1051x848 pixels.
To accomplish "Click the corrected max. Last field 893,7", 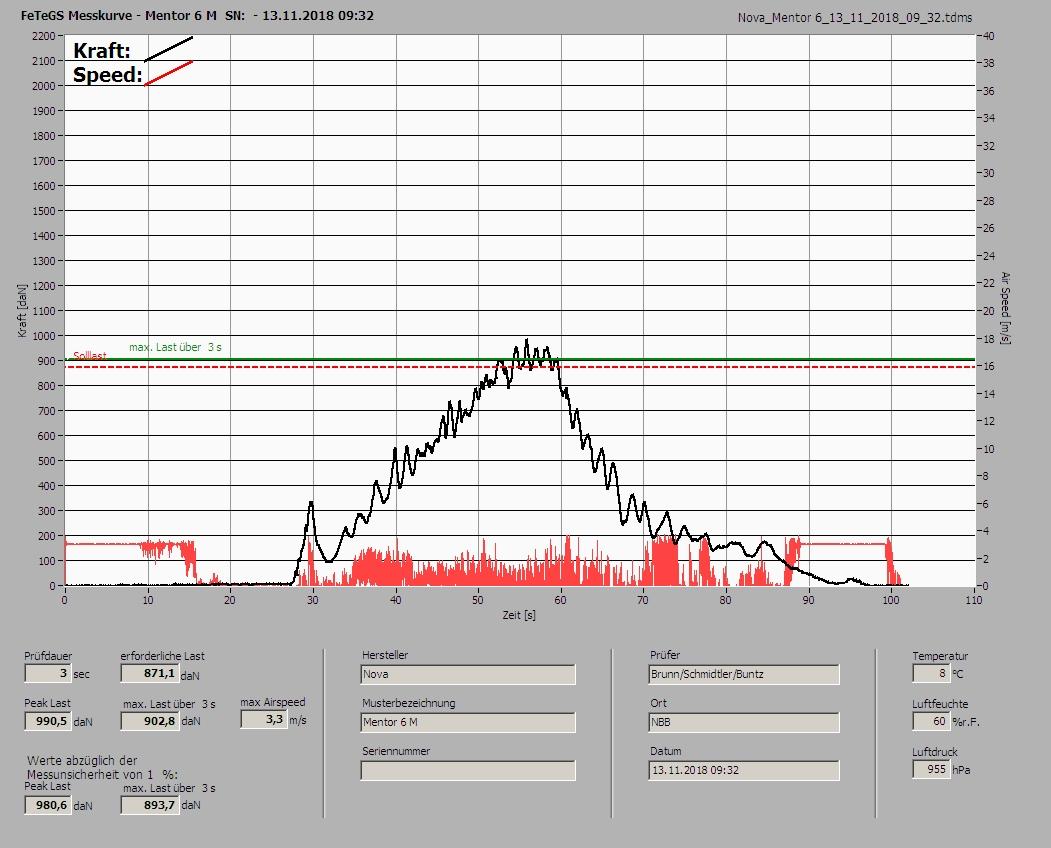I will click(149, 805).
